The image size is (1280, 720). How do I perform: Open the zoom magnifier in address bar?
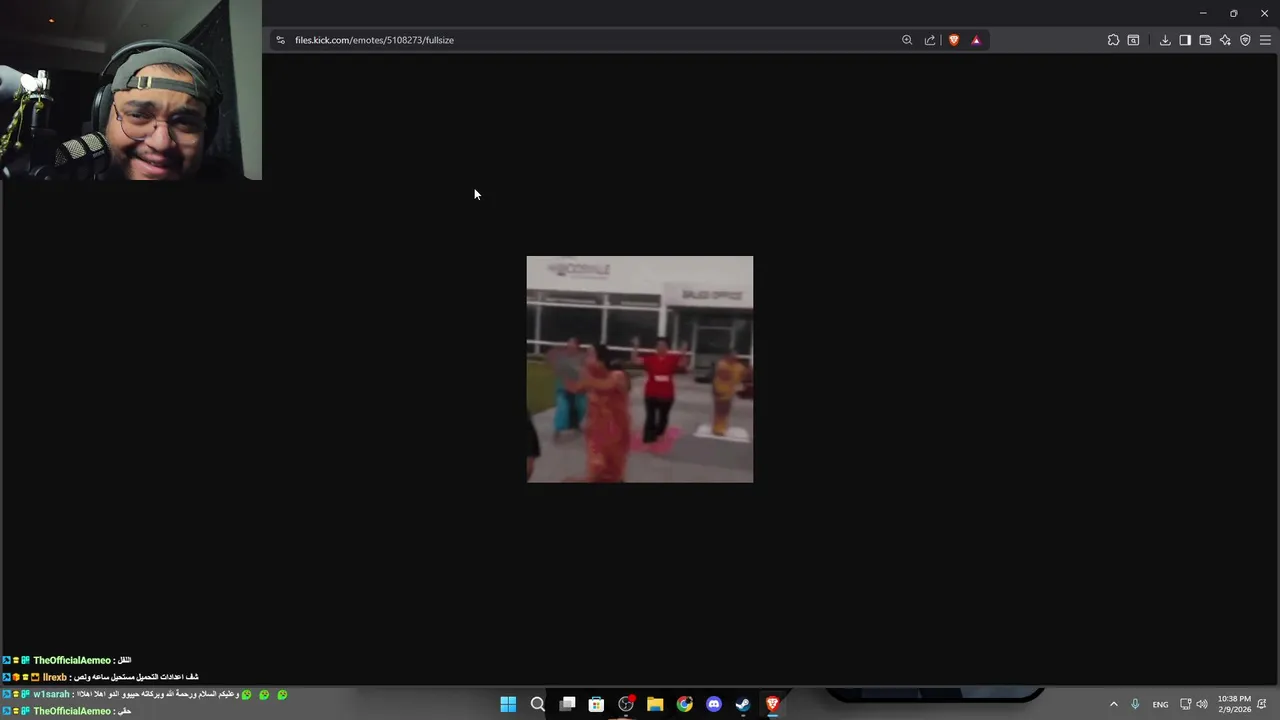907,40
